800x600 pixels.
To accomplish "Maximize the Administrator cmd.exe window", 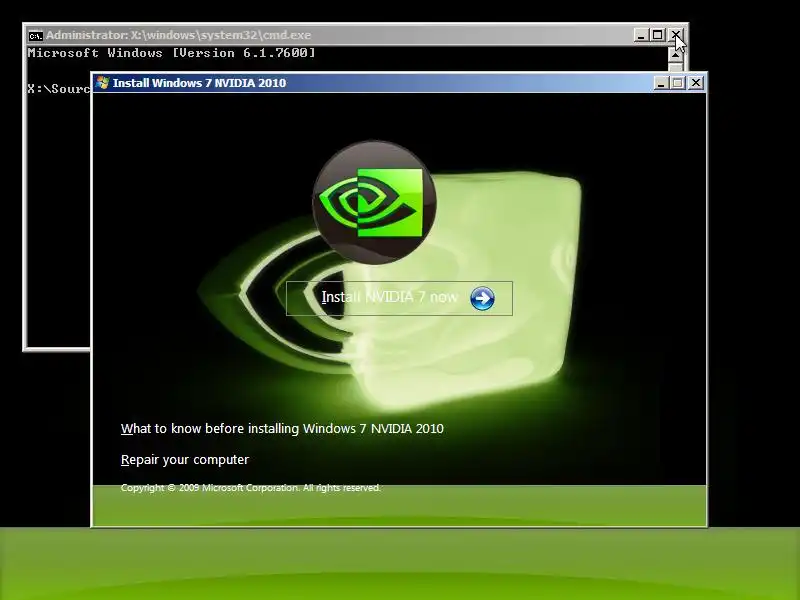I will (x=658, y=35).
